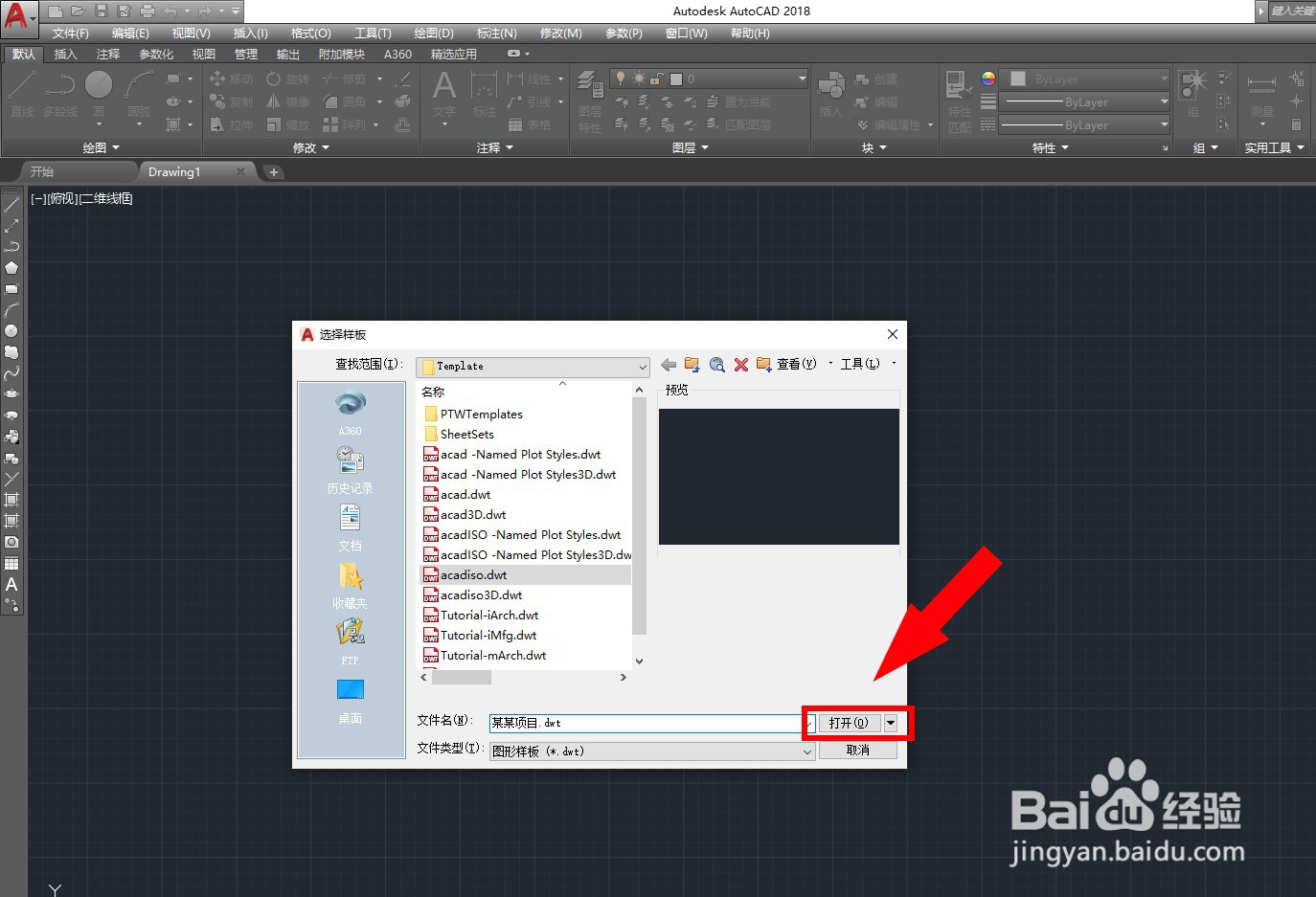The width and height of the screenshot is (1316, 897).
Task: Click the Layer Properties (图层特性) icon
Action: pyautogui.click(x=590, y=101)
